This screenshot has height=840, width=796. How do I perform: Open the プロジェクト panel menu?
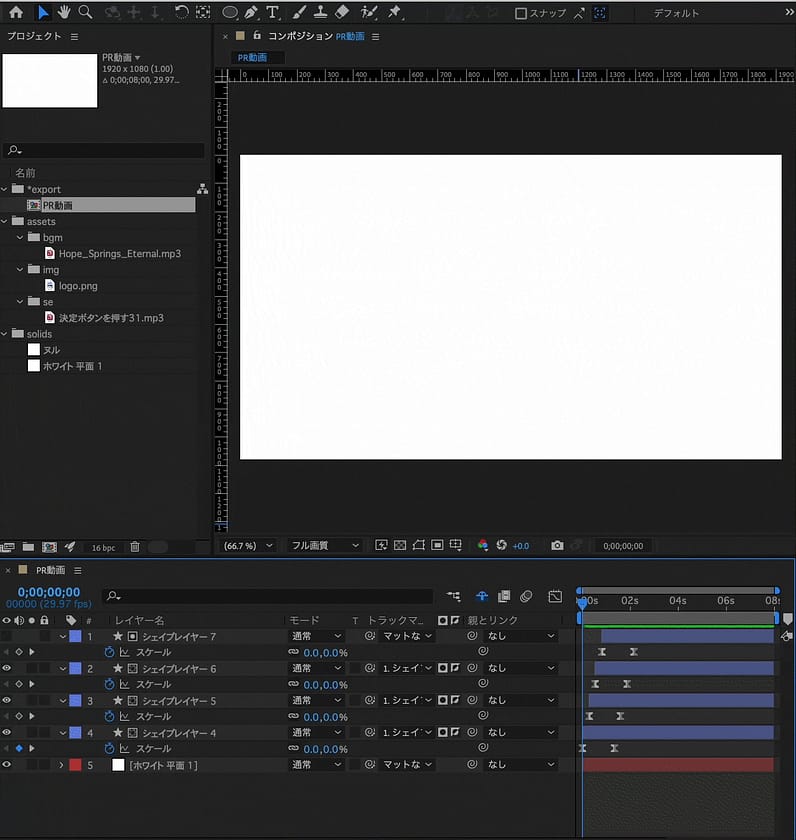tap(74, 36)
